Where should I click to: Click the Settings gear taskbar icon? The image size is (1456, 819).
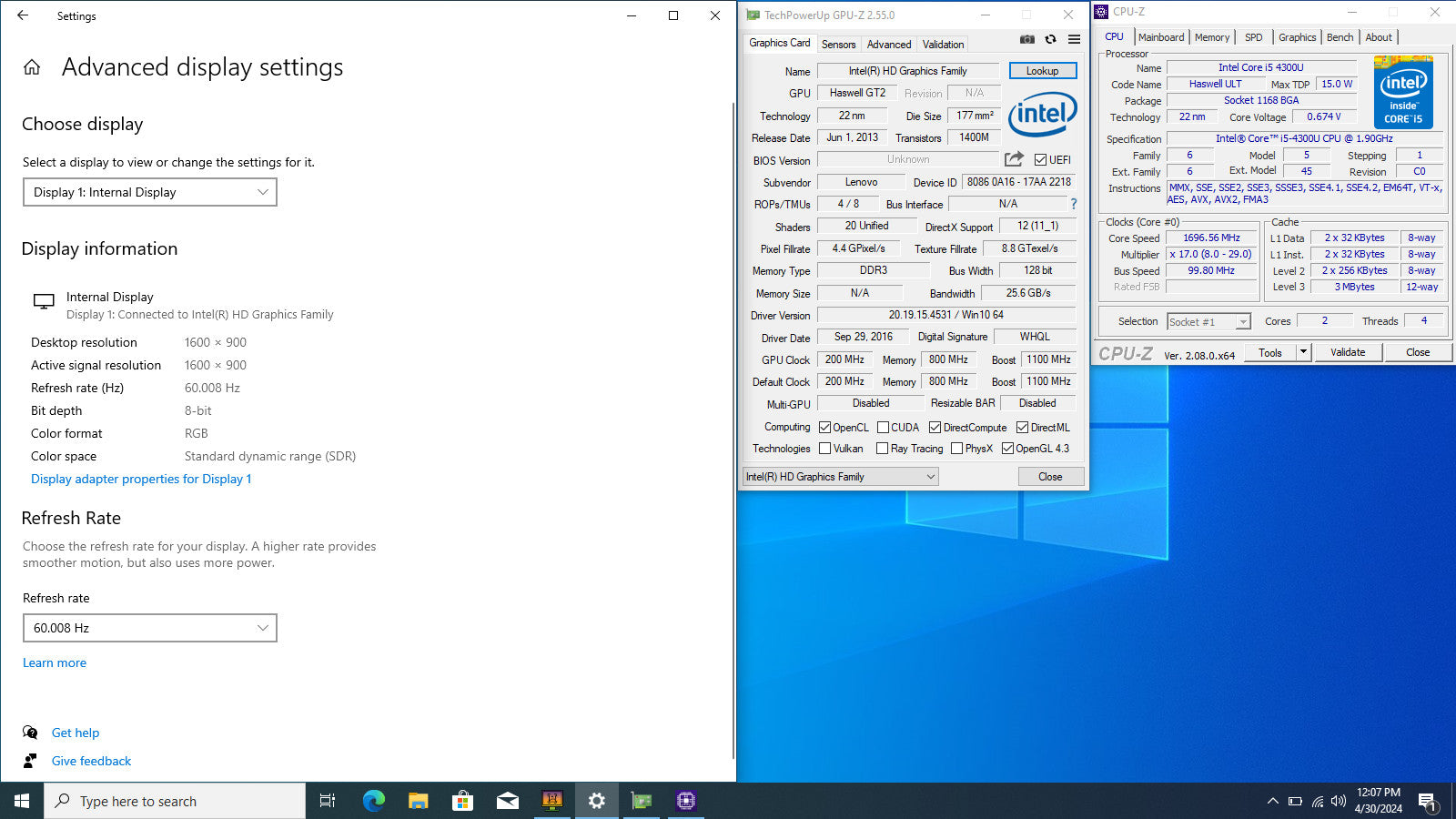click(x=597, y=801)
